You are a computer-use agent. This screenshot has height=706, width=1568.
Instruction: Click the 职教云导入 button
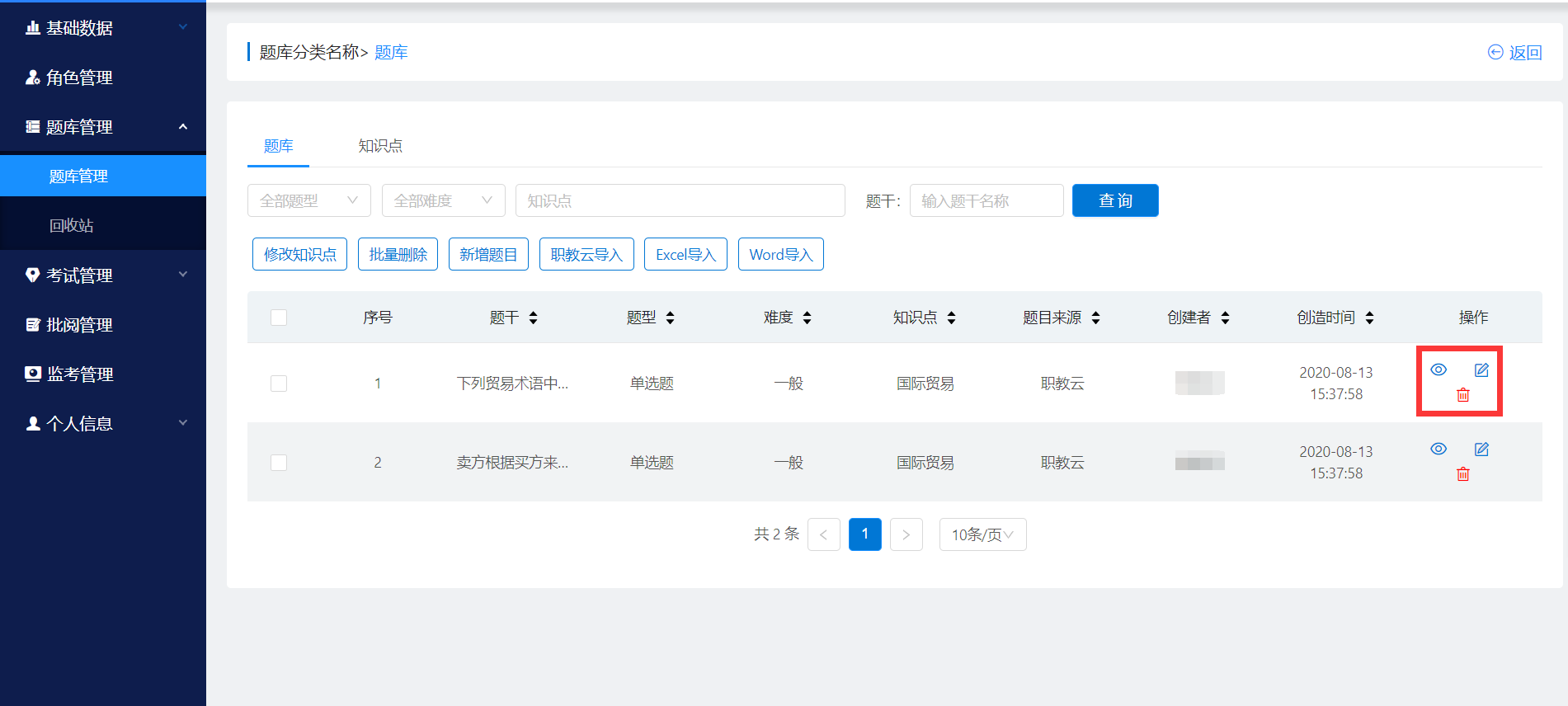586,254
